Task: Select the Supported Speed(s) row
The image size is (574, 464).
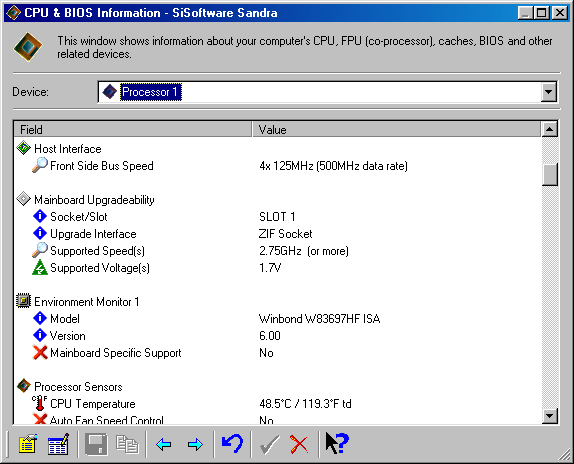Action: coord(277,250)
